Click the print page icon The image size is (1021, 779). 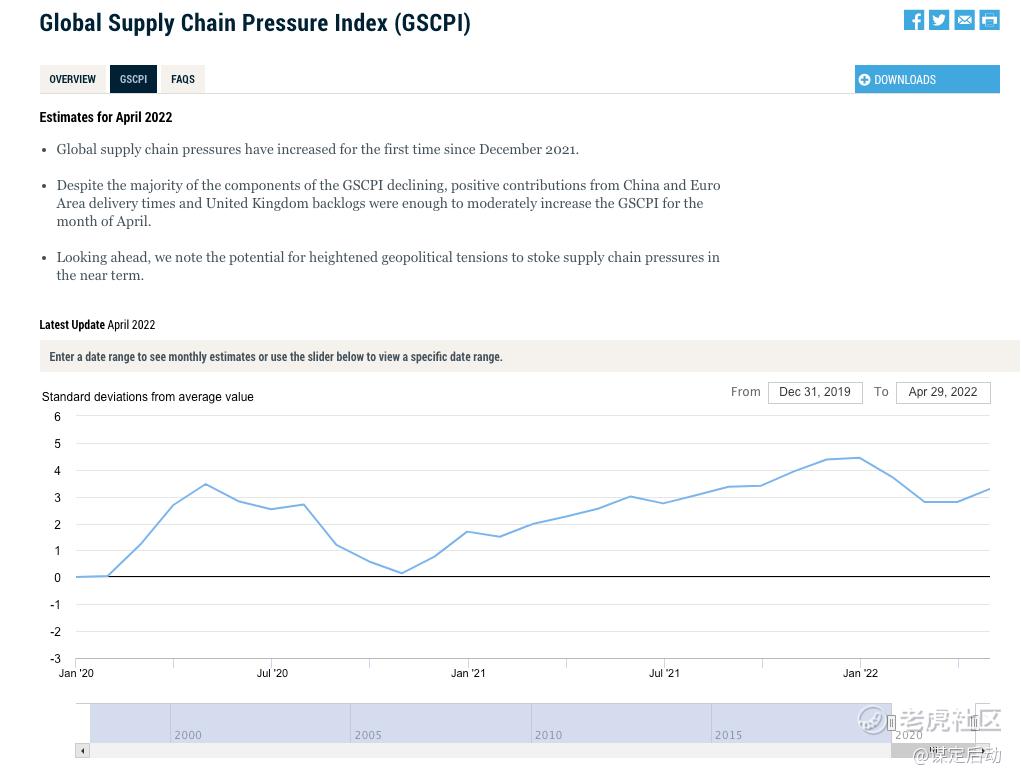point(989,20)
